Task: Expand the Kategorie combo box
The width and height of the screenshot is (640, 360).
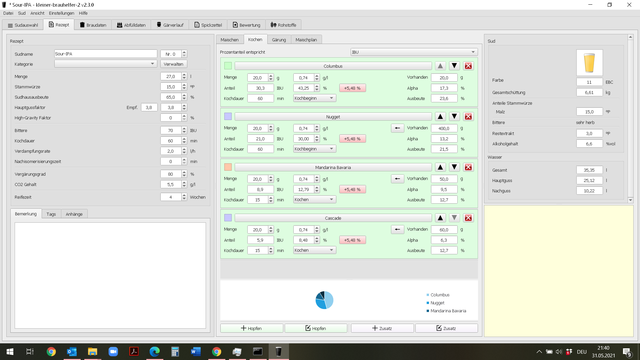Action: tap(105, 64)
